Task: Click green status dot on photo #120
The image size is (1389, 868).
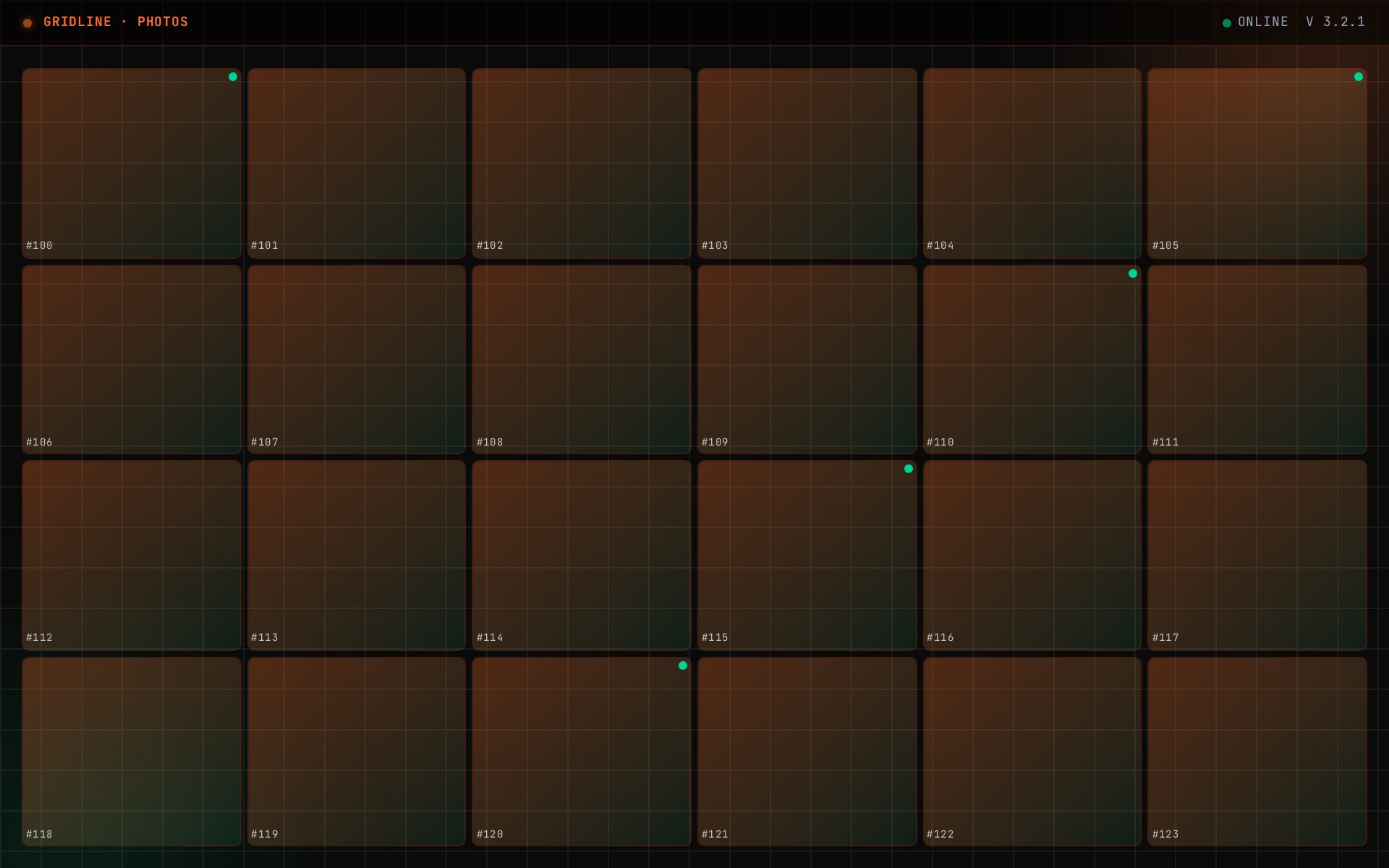Action: point(683,665)
